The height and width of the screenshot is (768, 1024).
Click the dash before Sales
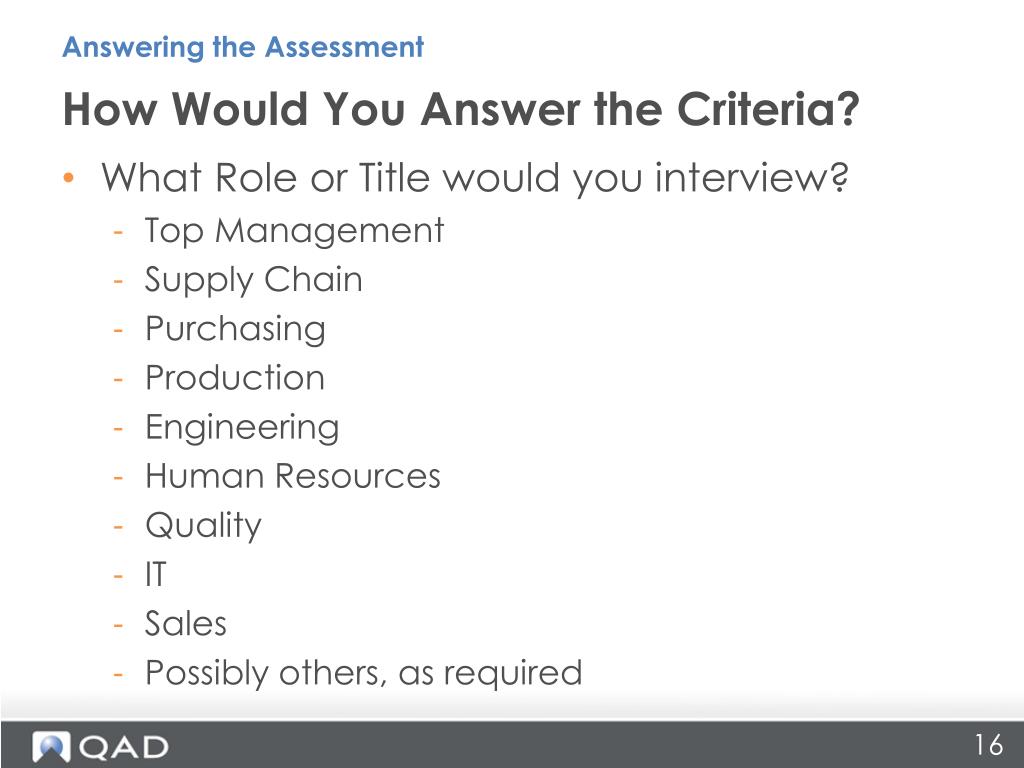coord(118,625)
